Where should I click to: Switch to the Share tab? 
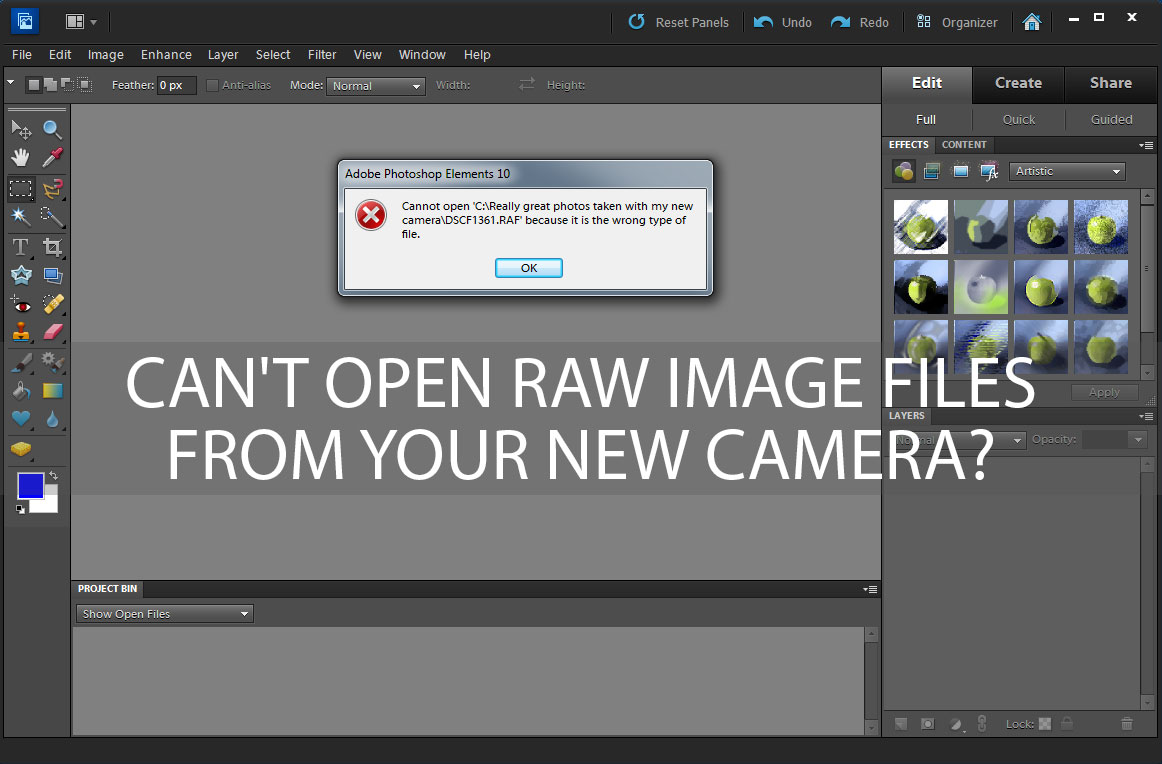1110,83
